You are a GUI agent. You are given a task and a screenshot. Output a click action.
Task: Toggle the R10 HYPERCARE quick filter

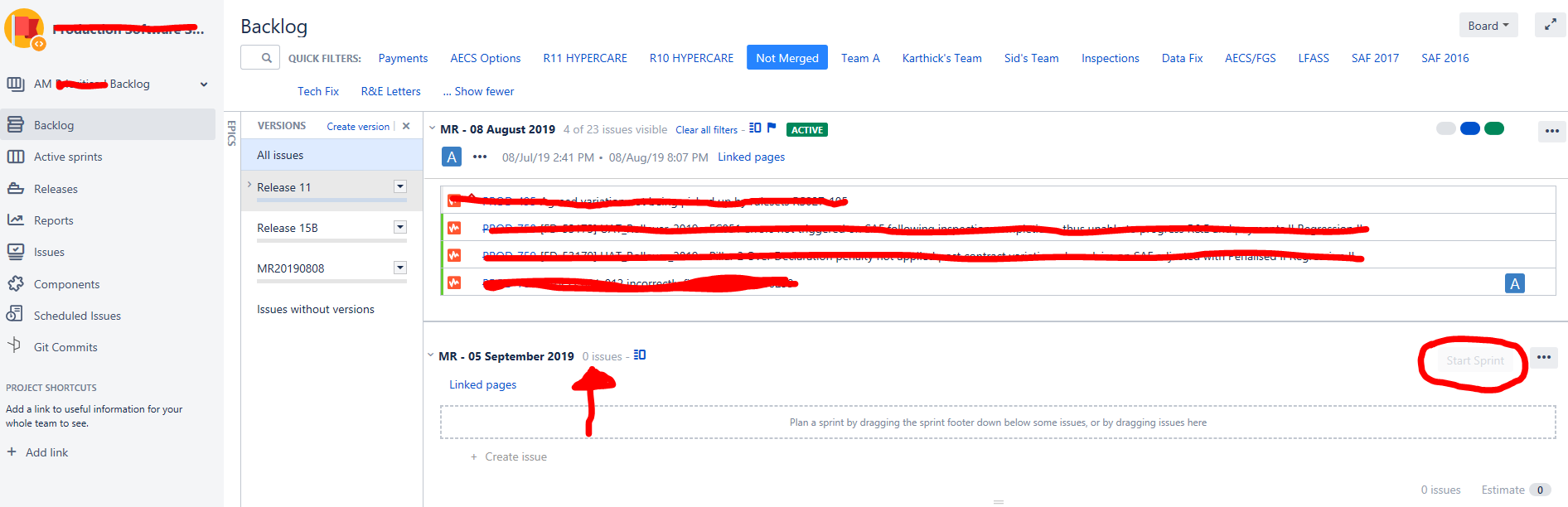pyautogui.click(x=691, y=58)
